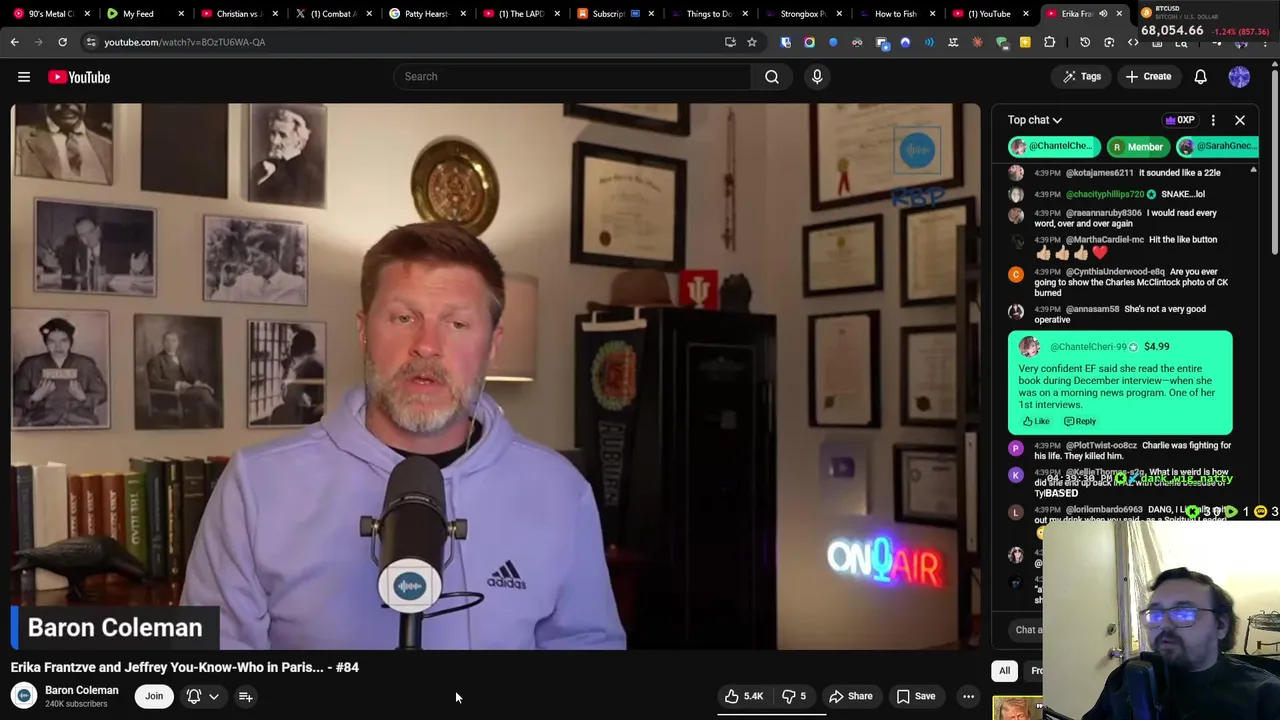Bookmark this page with the star icon
Image resolution: width=1280 pixels, height=720 pixels.
752,42
